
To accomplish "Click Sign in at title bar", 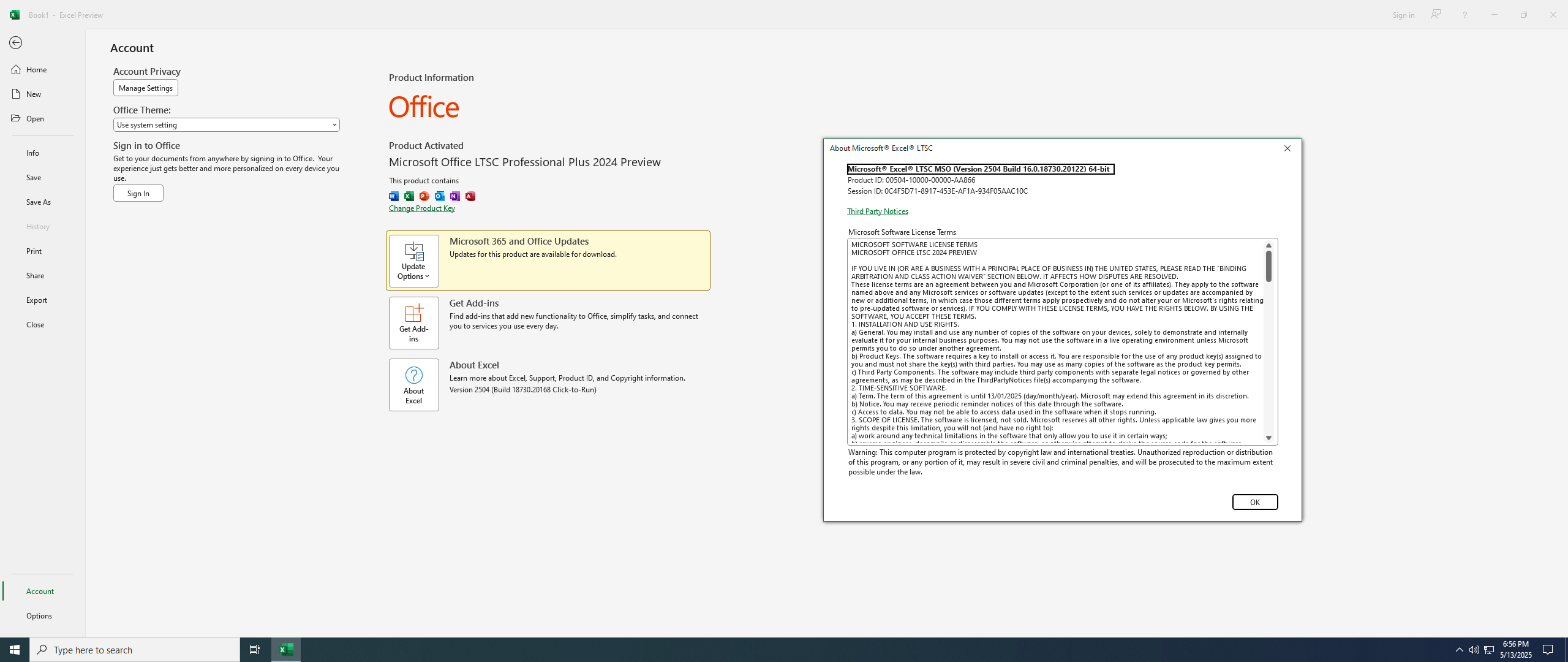I will tap(1403, 15).
